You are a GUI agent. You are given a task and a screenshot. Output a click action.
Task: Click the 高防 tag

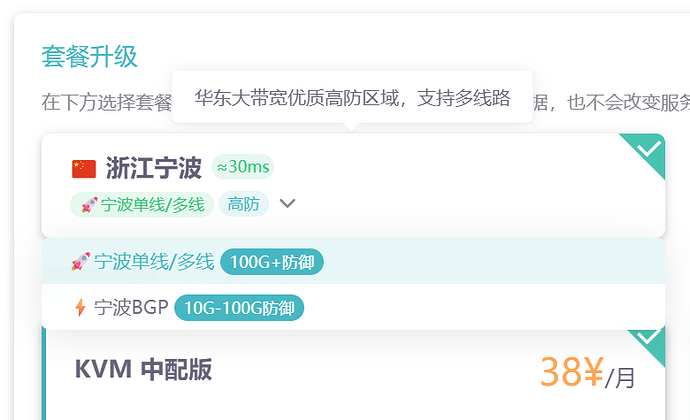pyautogui.click(x=243, y=205)
